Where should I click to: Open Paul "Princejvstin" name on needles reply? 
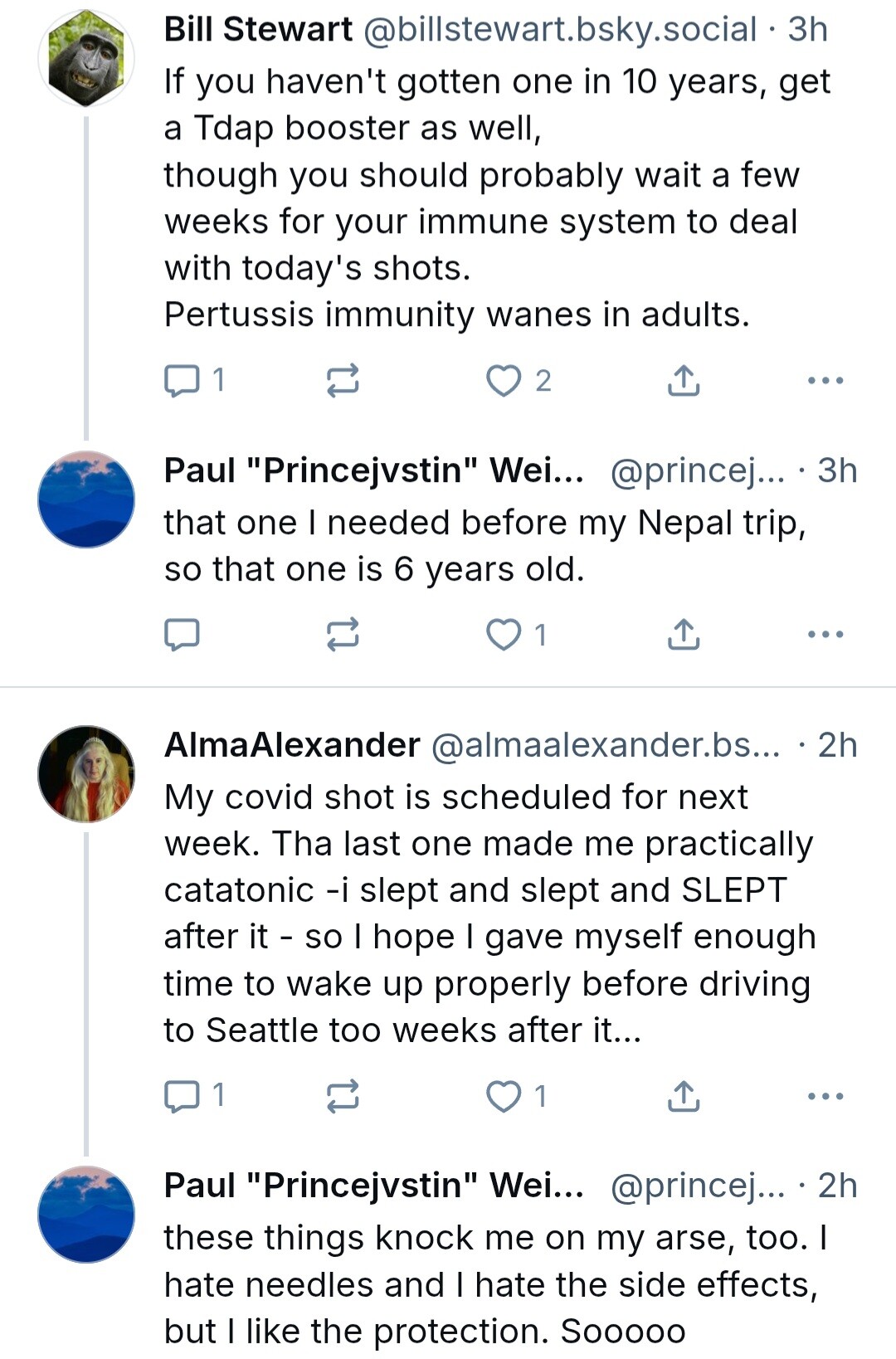coord(374,1186)
